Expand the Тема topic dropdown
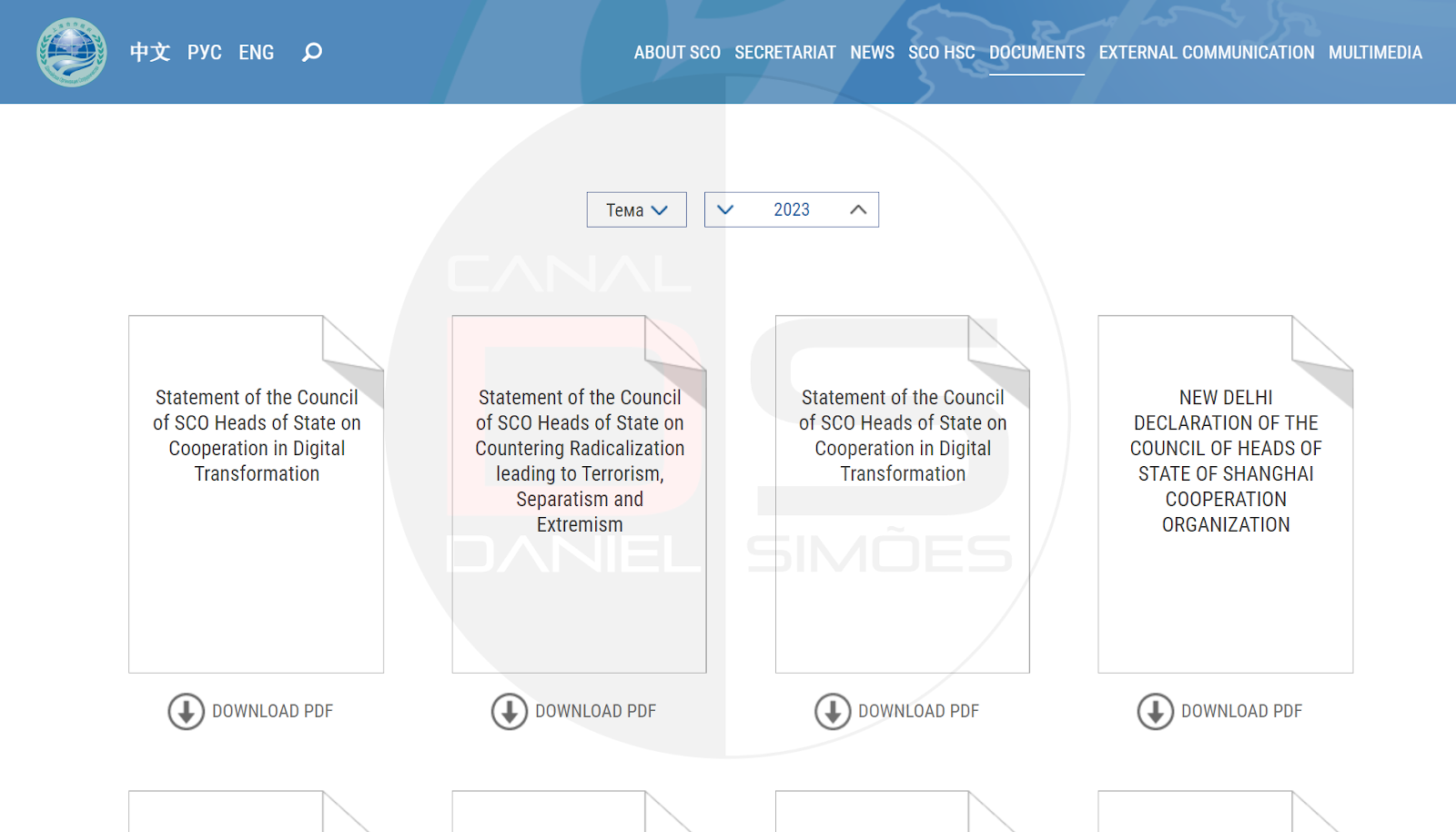 637,210
